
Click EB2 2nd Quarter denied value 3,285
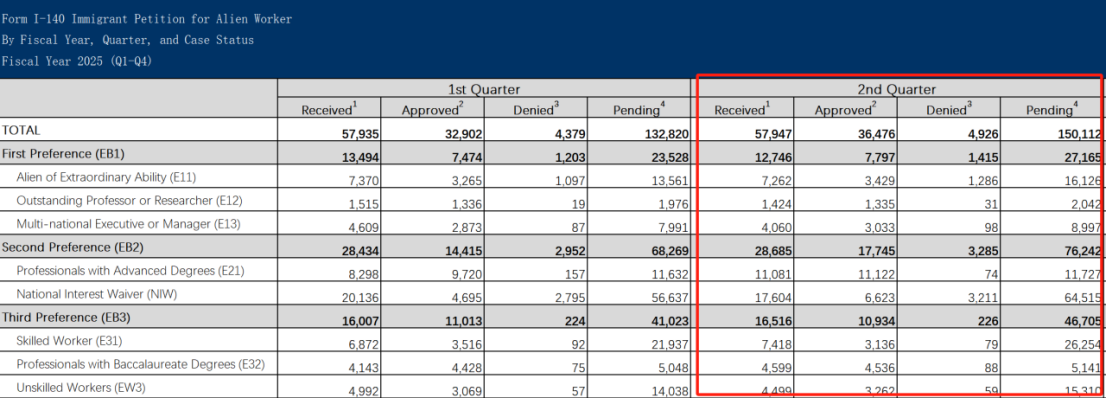(x=982, y=251)
